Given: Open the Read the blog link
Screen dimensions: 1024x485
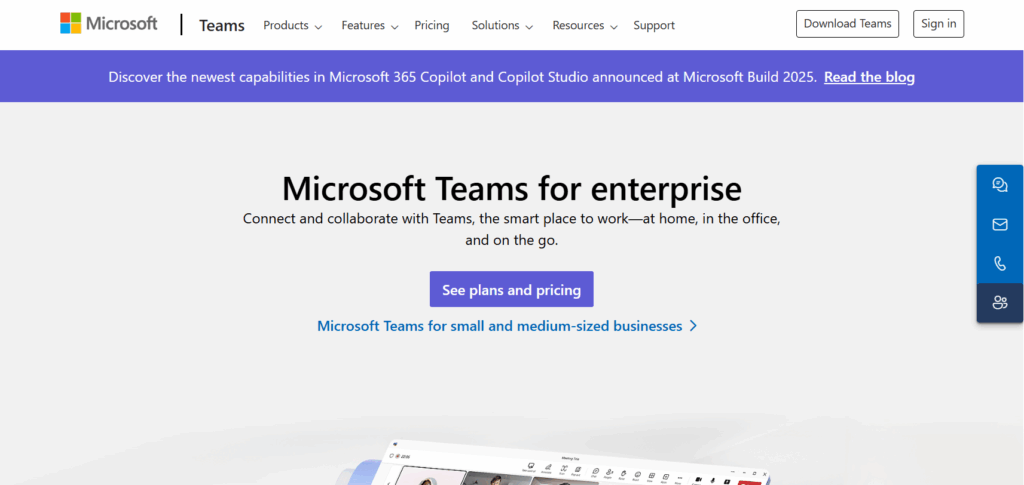Looking at the screenshot, I should 869,77.
